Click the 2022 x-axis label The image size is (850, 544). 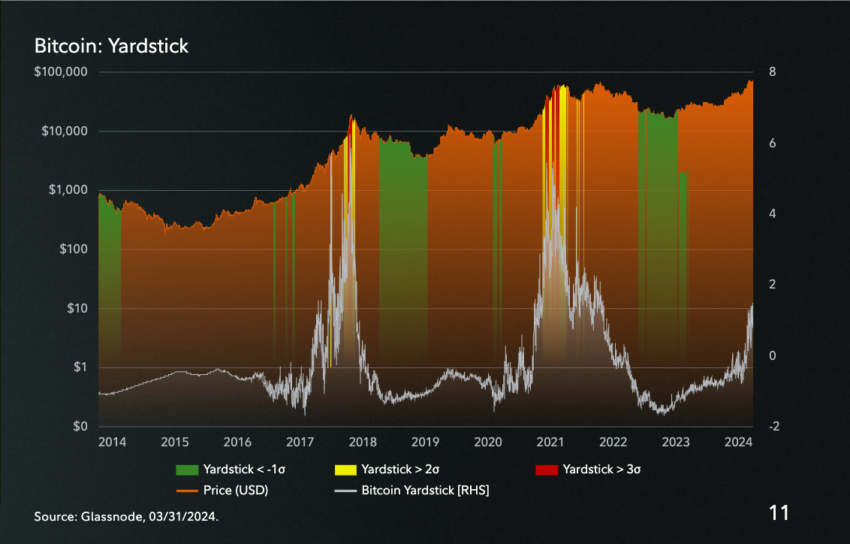(x=613, y=443)
